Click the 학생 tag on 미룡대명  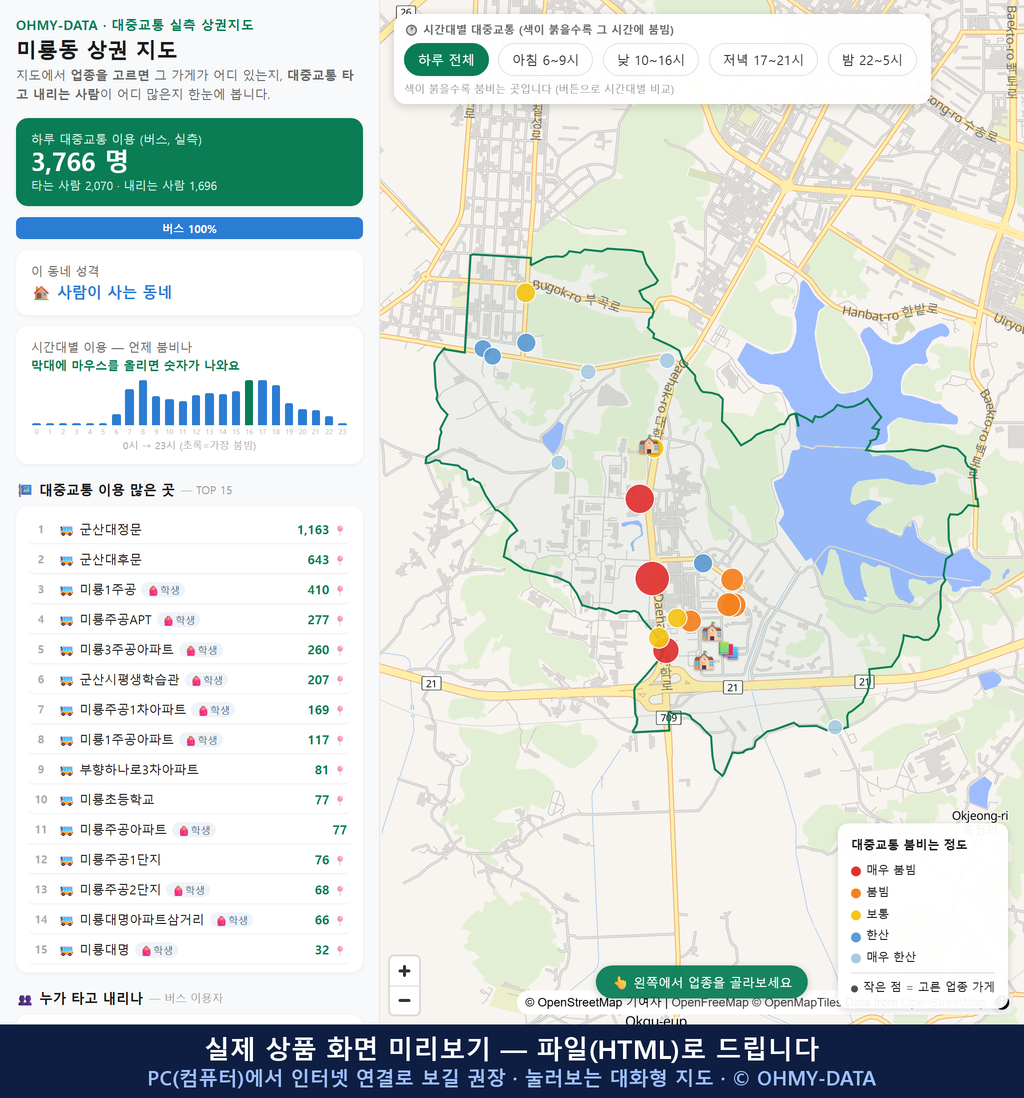pos(158,950)
